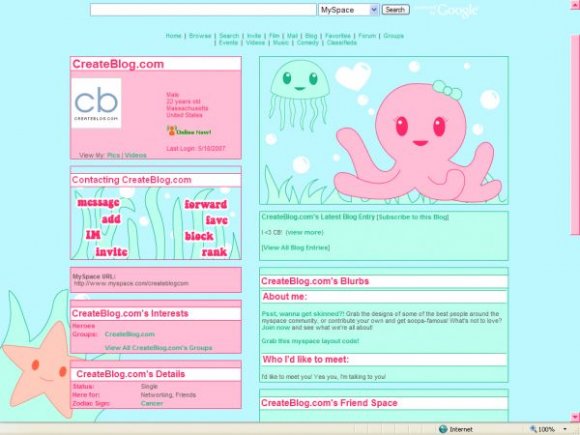Click the 'rank' contact icon
The width and height of the screenshot is (580, 435).
click(x=214, y=252)
